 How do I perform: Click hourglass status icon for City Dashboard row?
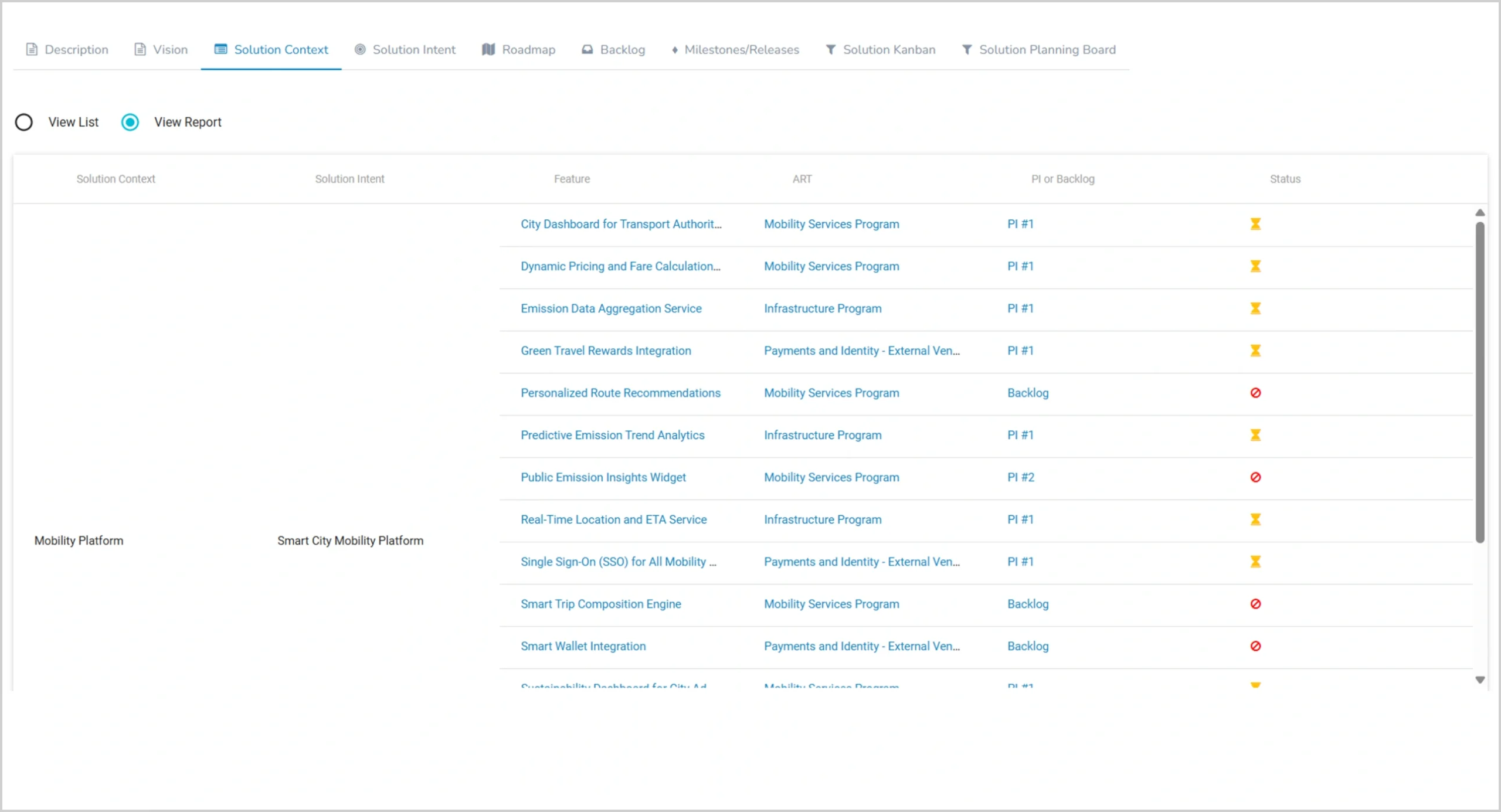pyautogui.click(x=1255, y=224)
